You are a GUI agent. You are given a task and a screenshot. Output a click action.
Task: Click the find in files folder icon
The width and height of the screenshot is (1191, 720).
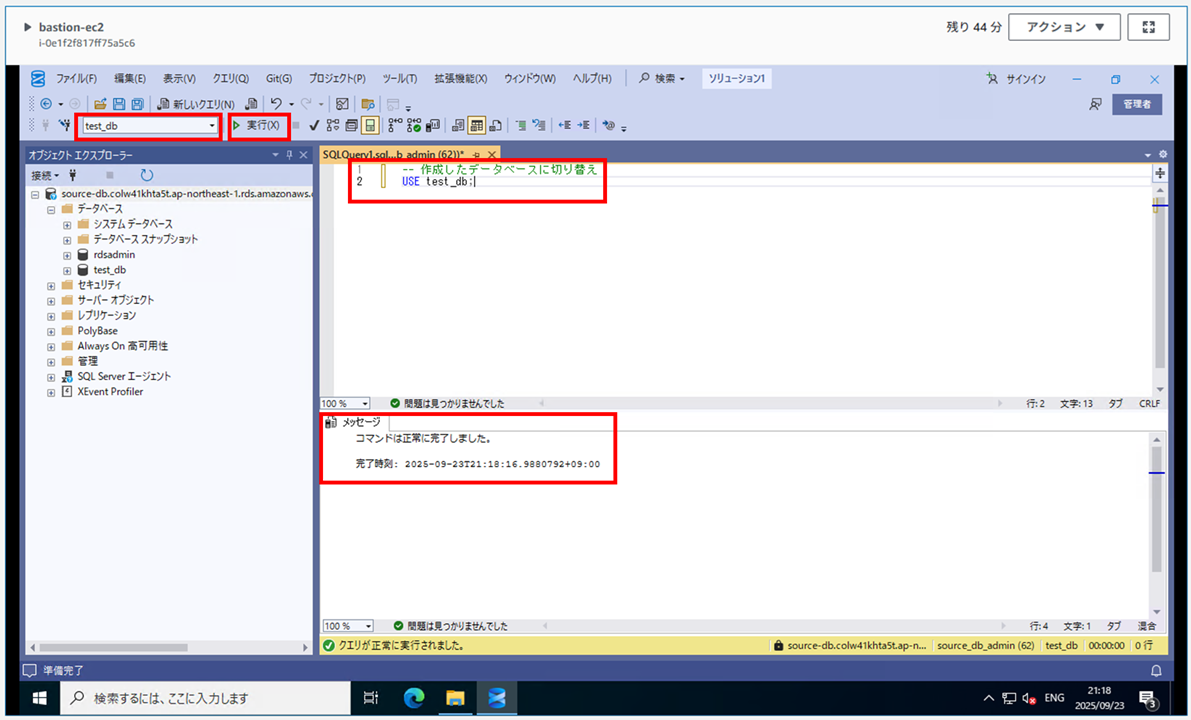[368, 104]
